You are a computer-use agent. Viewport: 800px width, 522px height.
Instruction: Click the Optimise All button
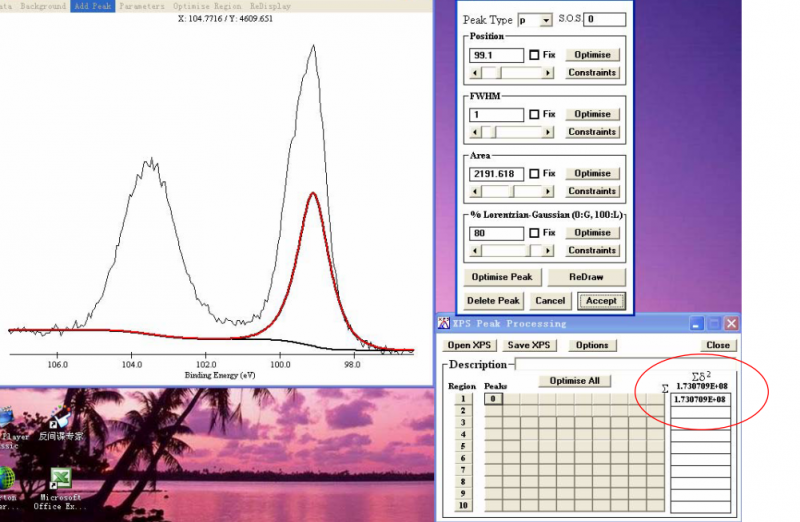coord(574,381)
